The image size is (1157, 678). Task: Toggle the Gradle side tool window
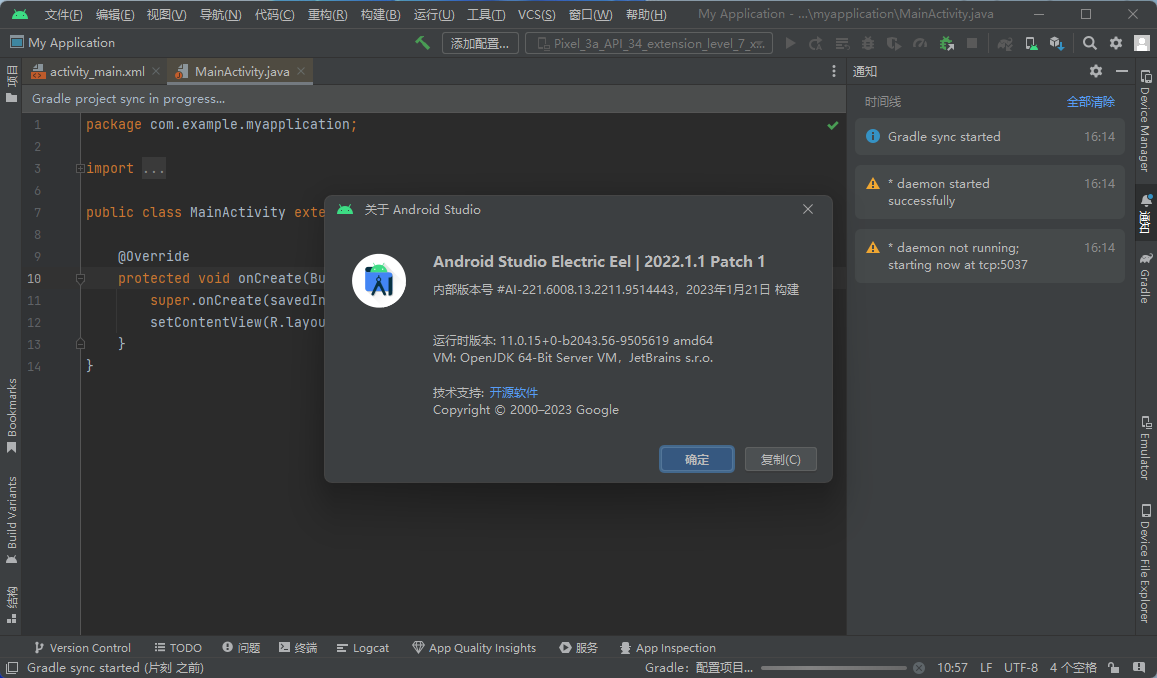1145,278
